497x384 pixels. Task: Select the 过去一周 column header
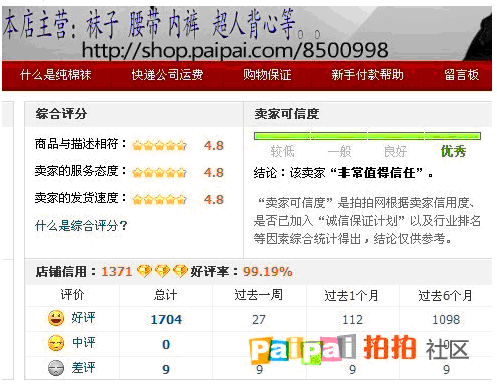[x=259, y=295]
